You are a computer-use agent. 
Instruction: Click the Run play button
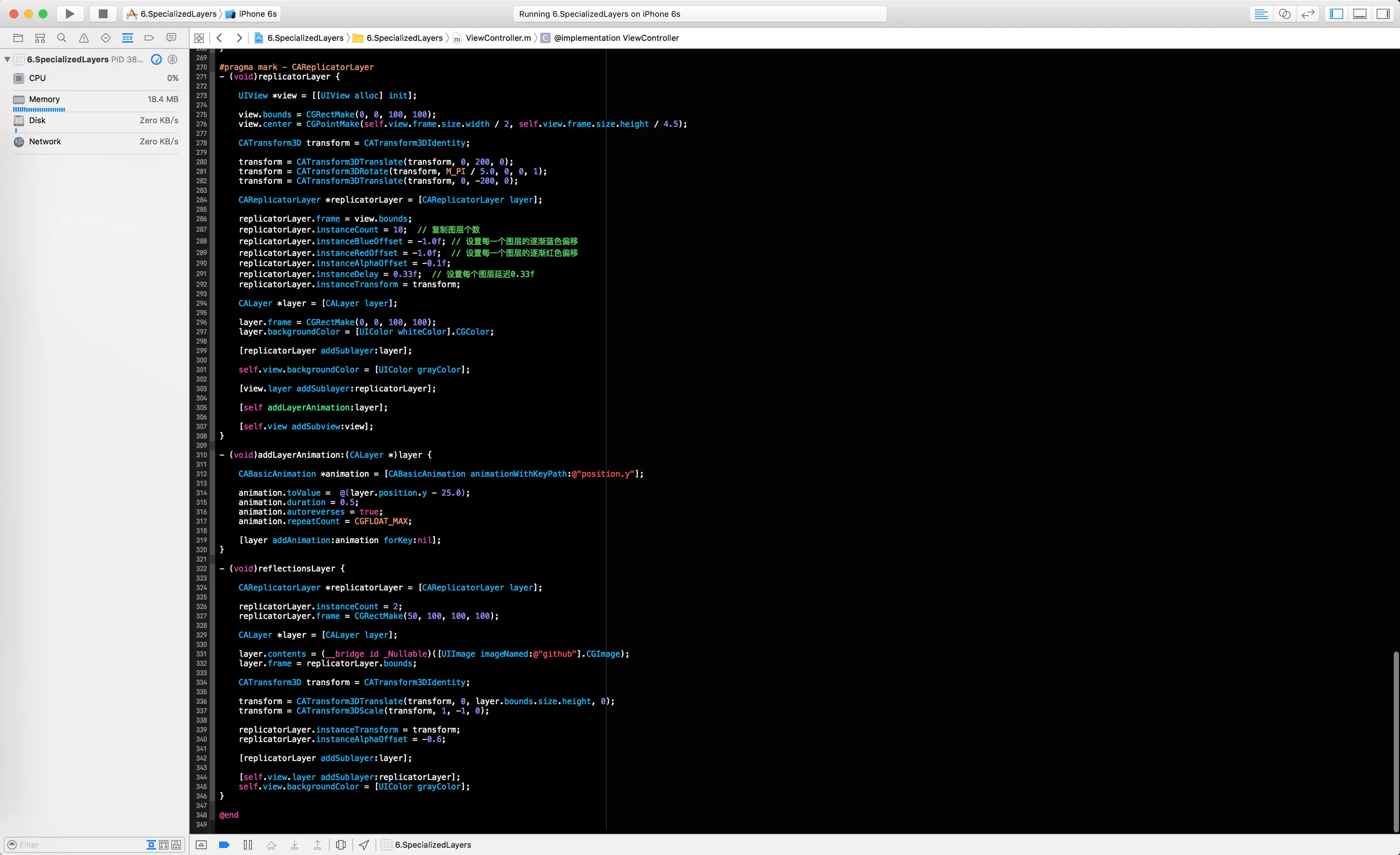coord(70,13)
